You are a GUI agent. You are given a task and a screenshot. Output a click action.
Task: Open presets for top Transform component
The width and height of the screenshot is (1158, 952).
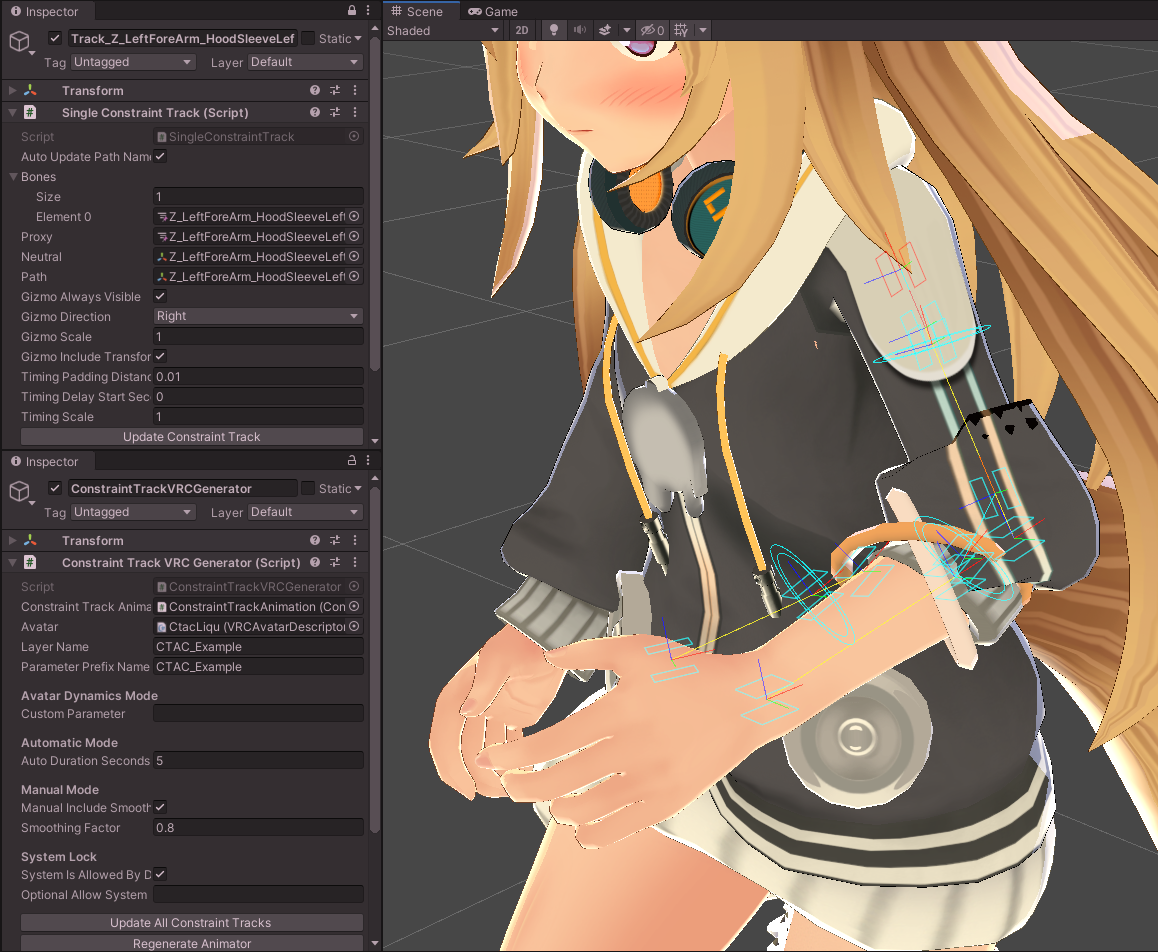click(x=335, y=90)
